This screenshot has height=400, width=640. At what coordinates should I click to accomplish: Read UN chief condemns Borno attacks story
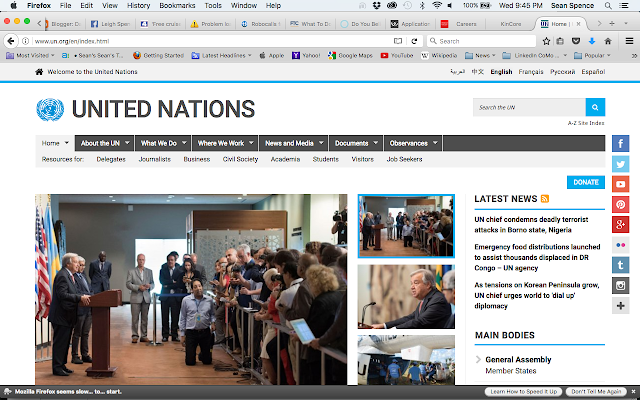tap(531, 224)
